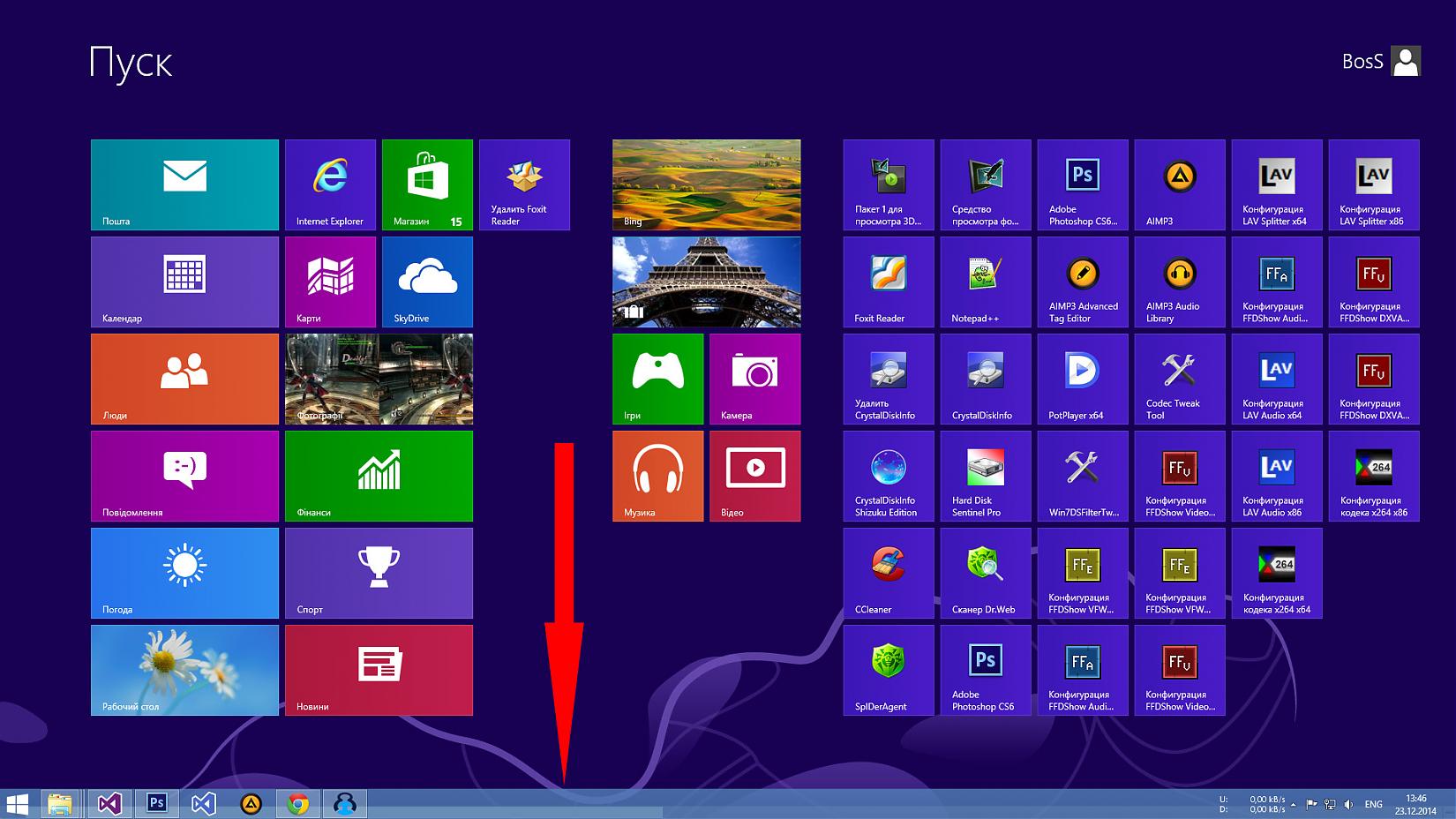The height and width of the screenshot is (819, 1456).
Task: Open the Action Center flag icon
Action: point(1311,804)
